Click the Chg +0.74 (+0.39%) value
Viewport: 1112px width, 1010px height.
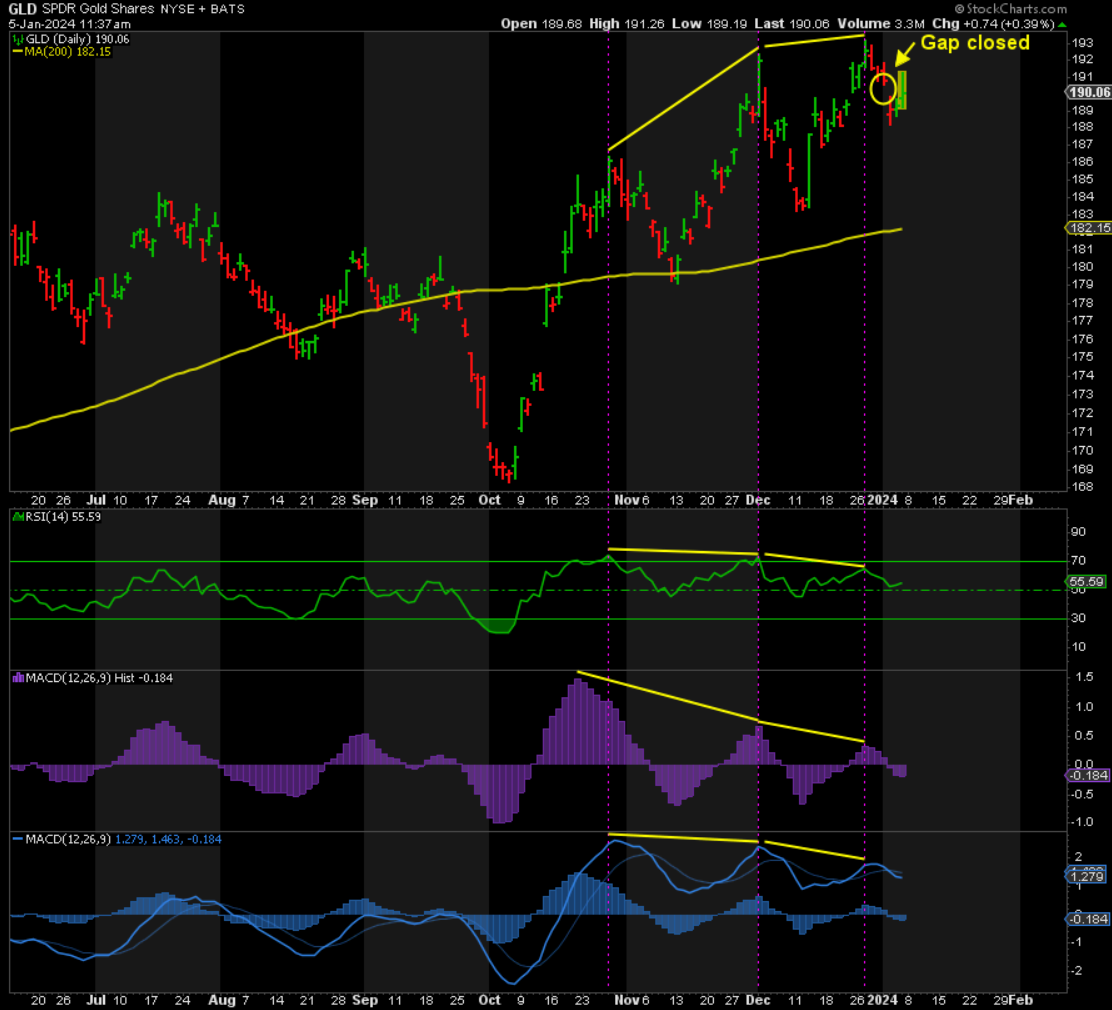pos(993,23)
